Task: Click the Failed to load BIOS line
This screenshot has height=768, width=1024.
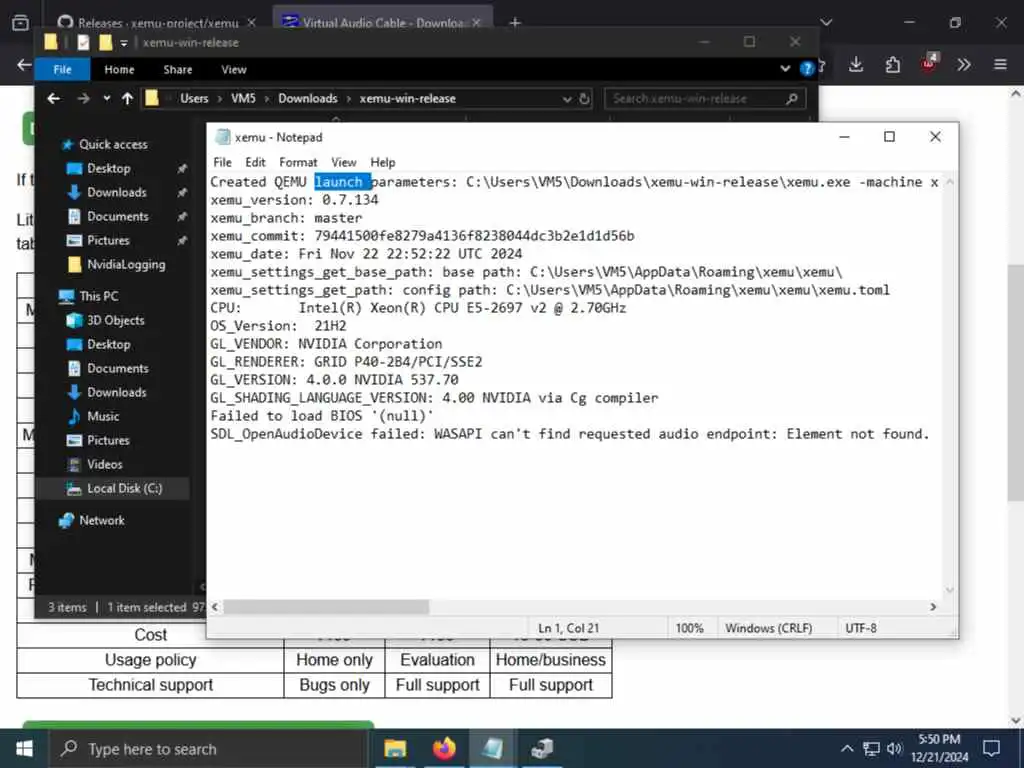Action: click(322, 416)
